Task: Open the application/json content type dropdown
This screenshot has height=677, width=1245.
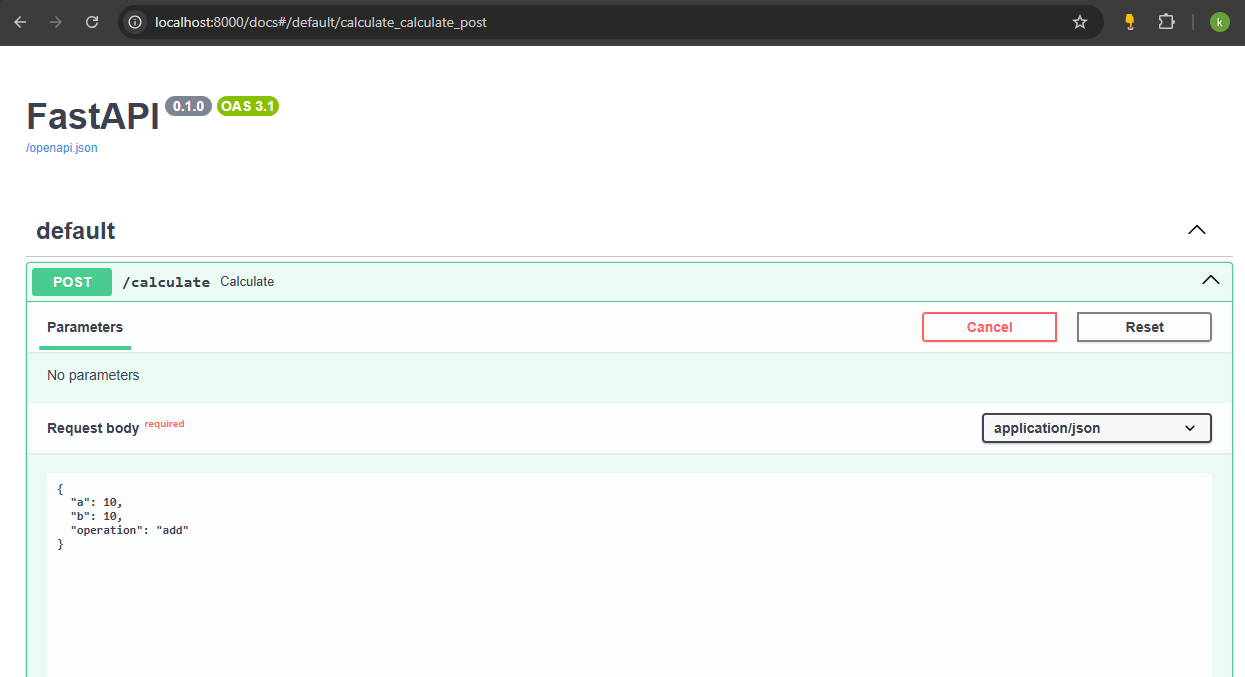Action: coord(1096,428)
